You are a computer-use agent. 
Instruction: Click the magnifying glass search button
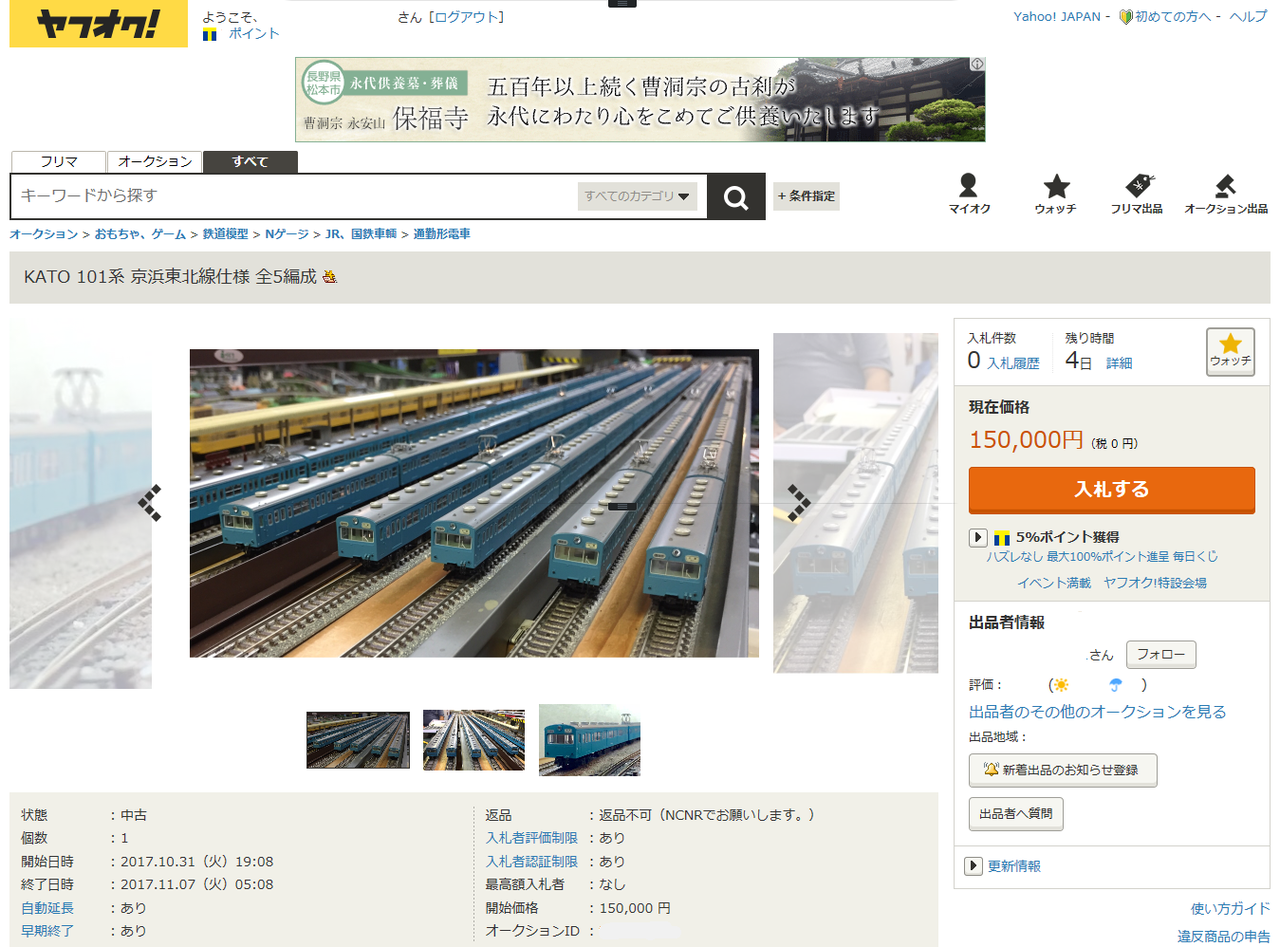736,197
